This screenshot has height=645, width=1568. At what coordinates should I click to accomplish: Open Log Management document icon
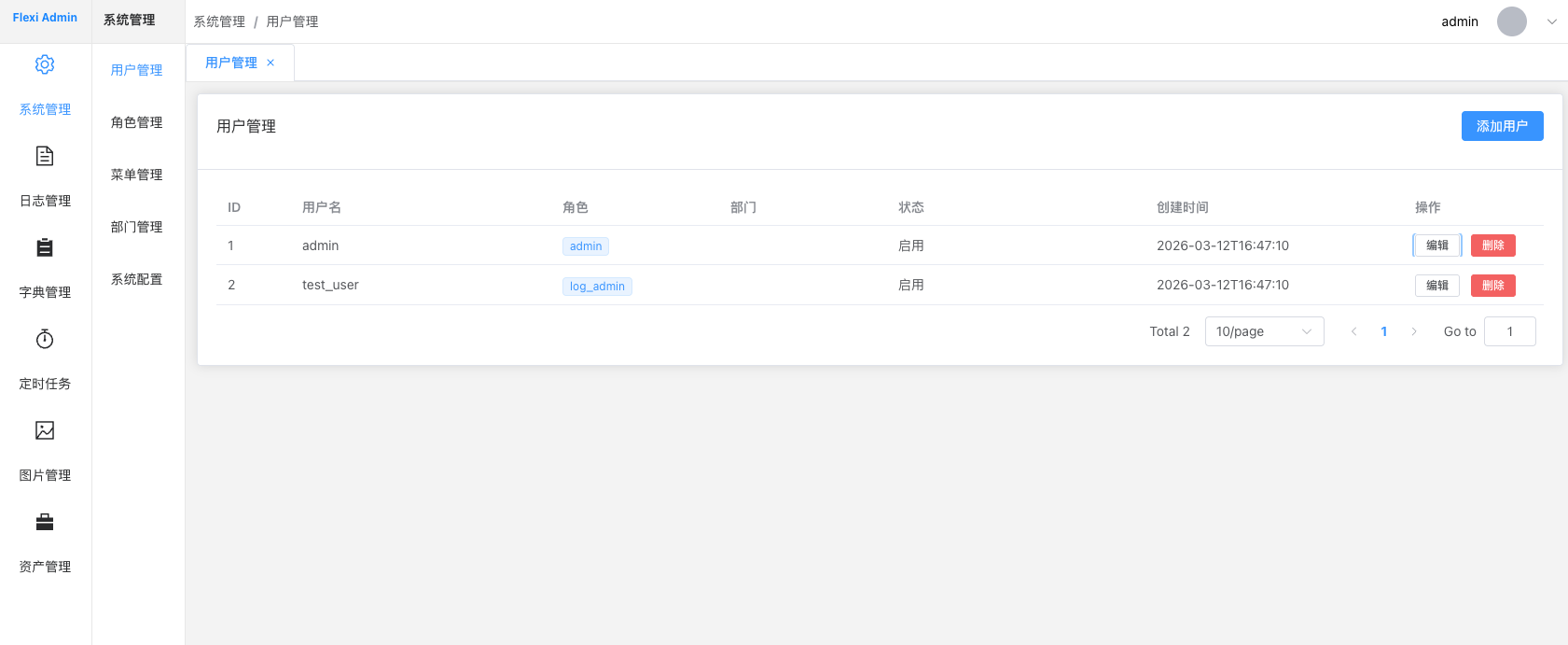tap(45, 156)
